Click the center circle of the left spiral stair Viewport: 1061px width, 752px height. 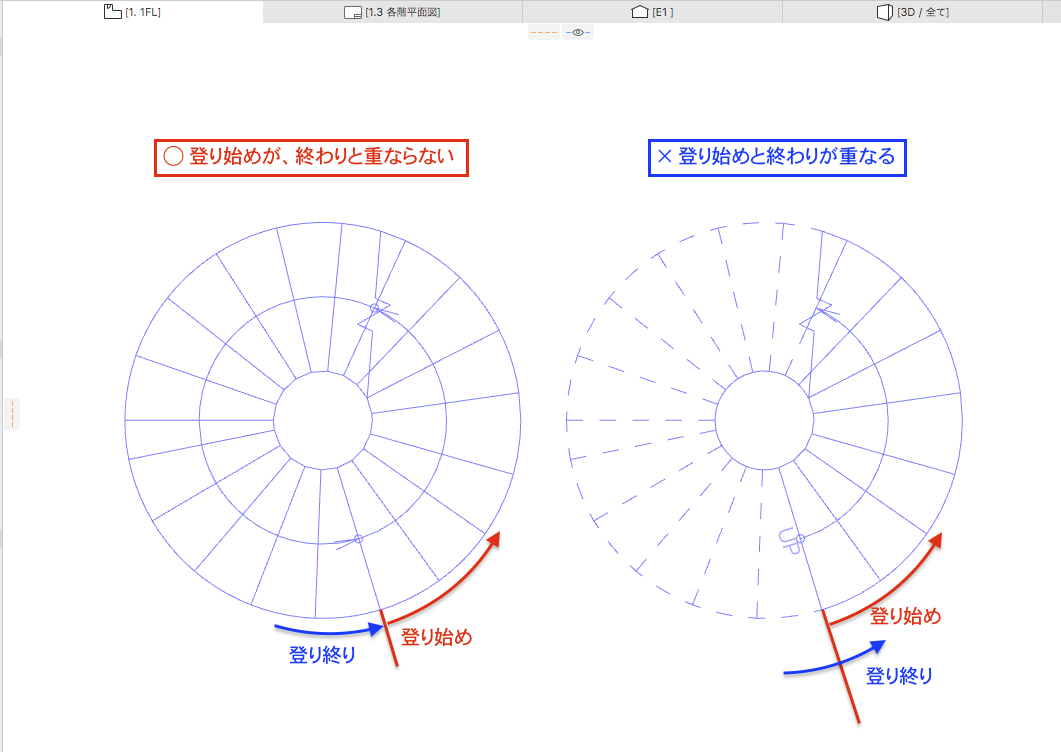[x=322, y=420]
